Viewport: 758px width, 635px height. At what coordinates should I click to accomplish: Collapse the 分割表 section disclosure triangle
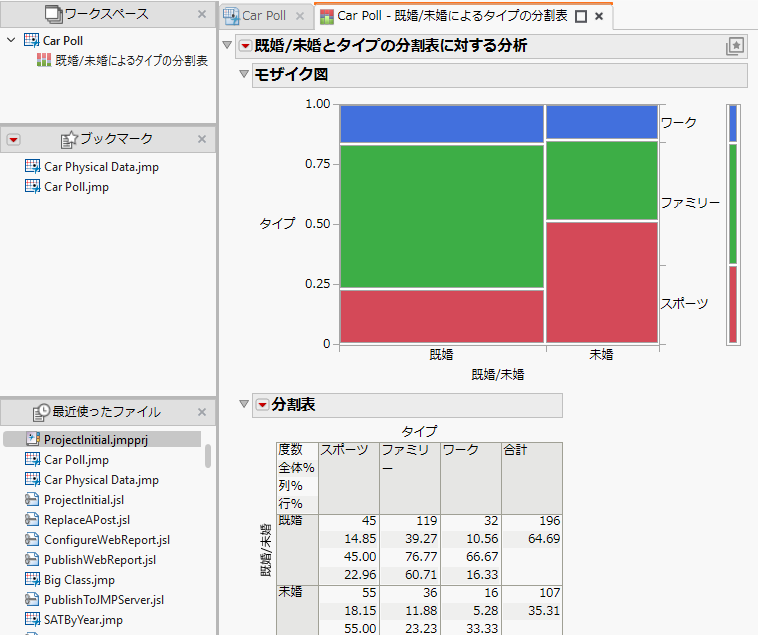[x=244, y=404]
